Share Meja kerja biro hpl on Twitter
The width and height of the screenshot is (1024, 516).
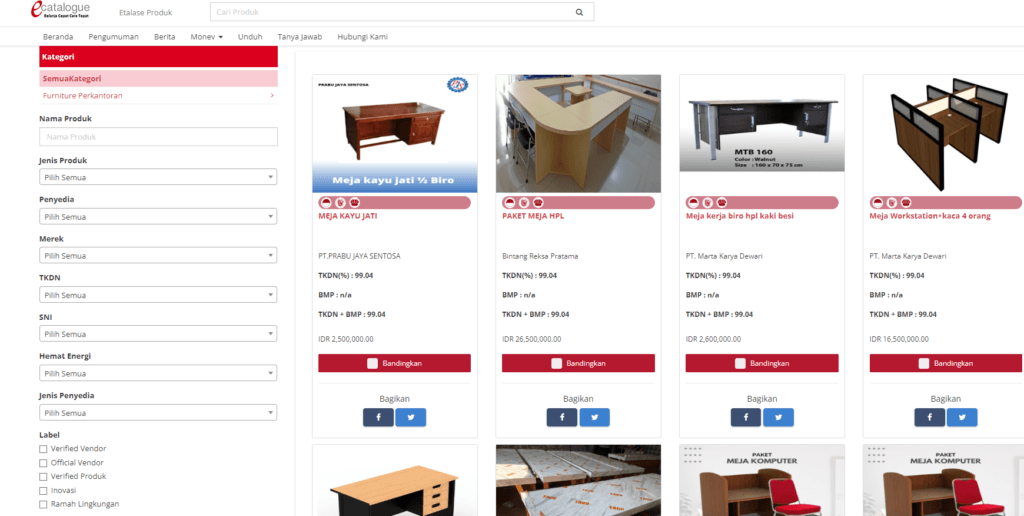coord(778,417)
